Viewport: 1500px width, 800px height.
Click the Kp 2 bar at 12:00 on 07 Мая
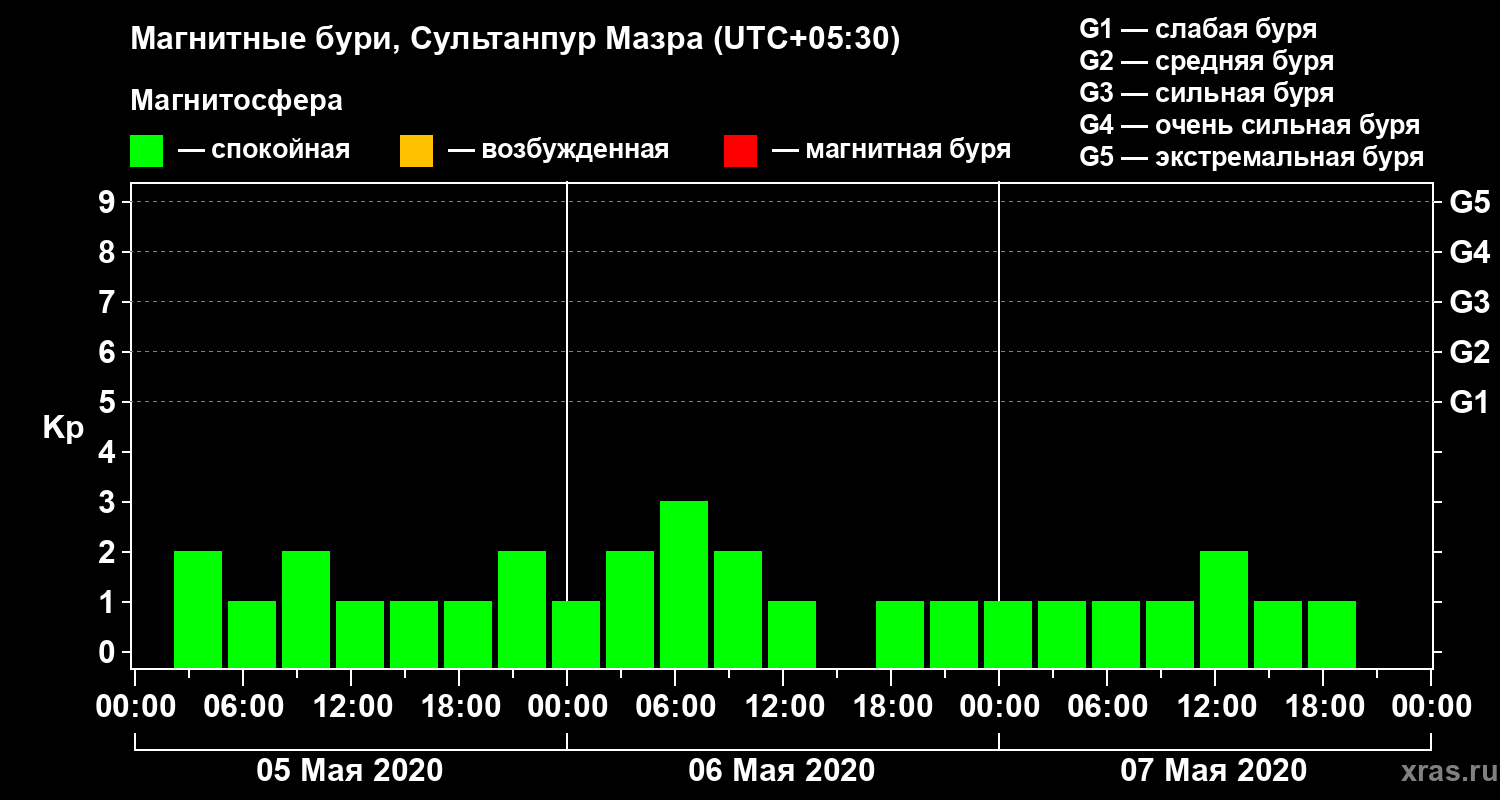pyautogui.click(x=1224, y=609)
